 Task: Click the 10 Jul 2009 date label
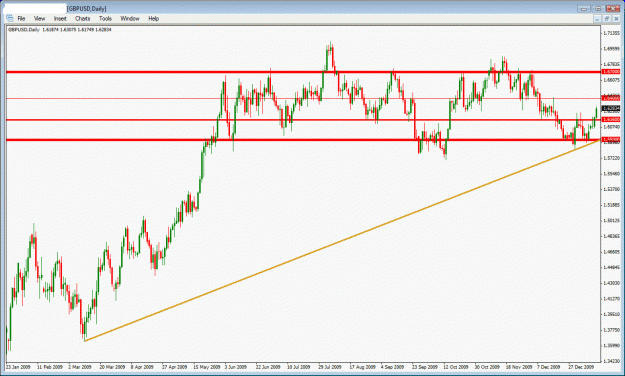[x=299, y=366]
